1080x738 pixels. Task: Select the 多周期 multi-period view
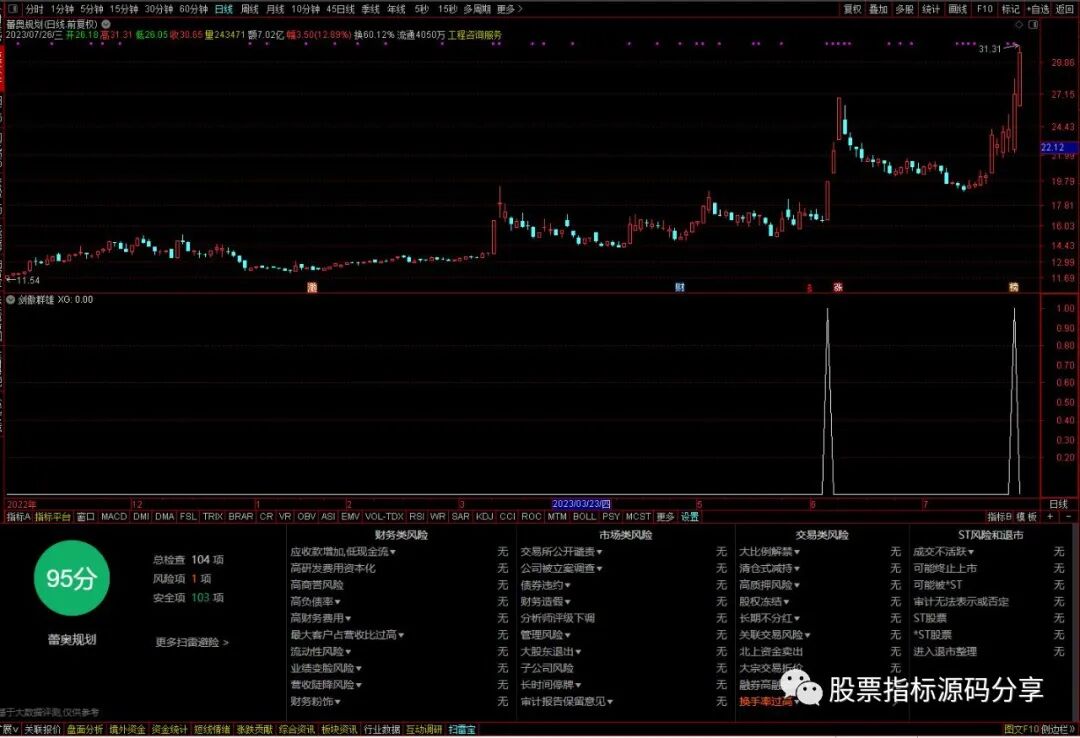click(477, 9)
